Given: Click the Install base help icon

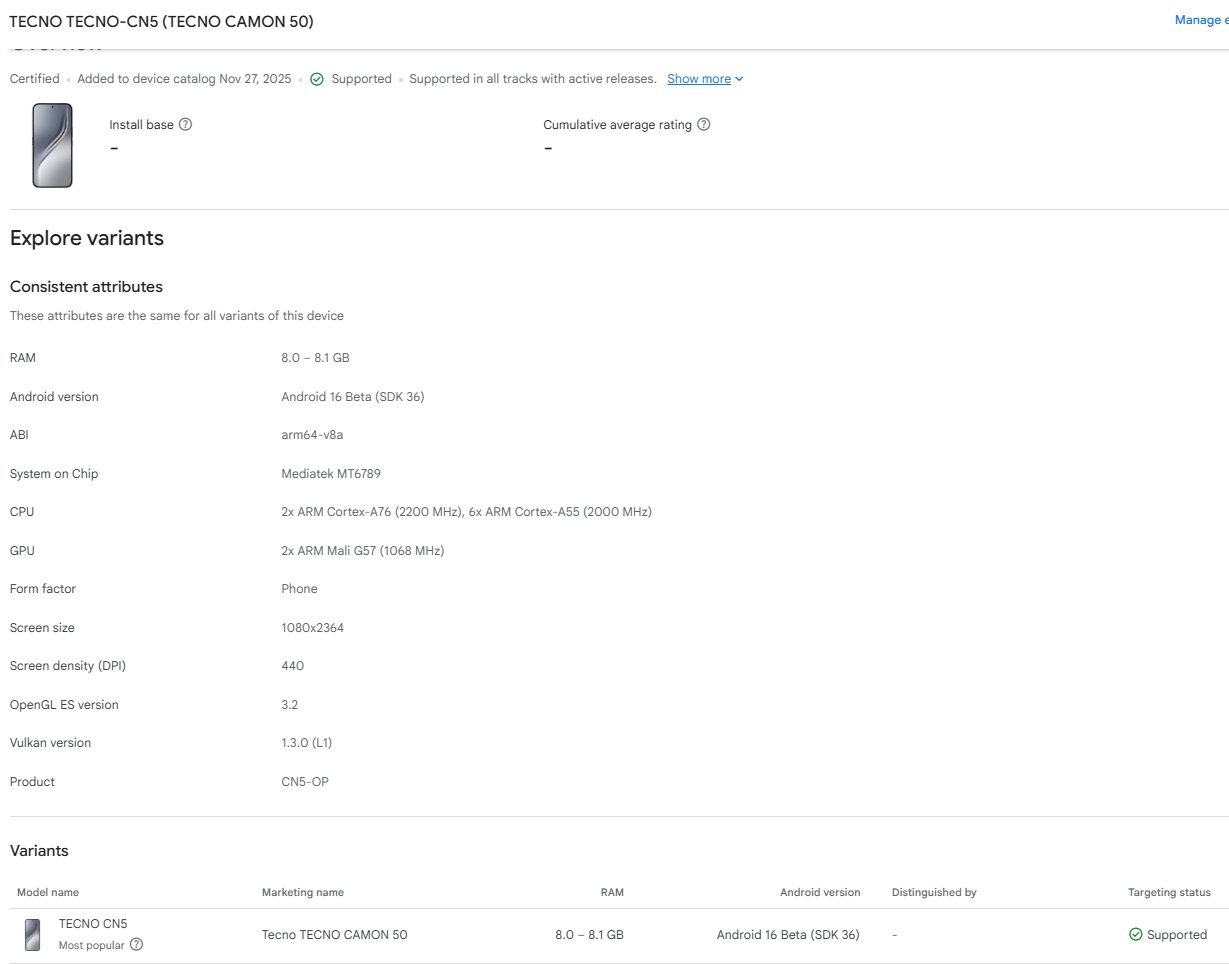Looking at the screenshot, I should point(185,125).
